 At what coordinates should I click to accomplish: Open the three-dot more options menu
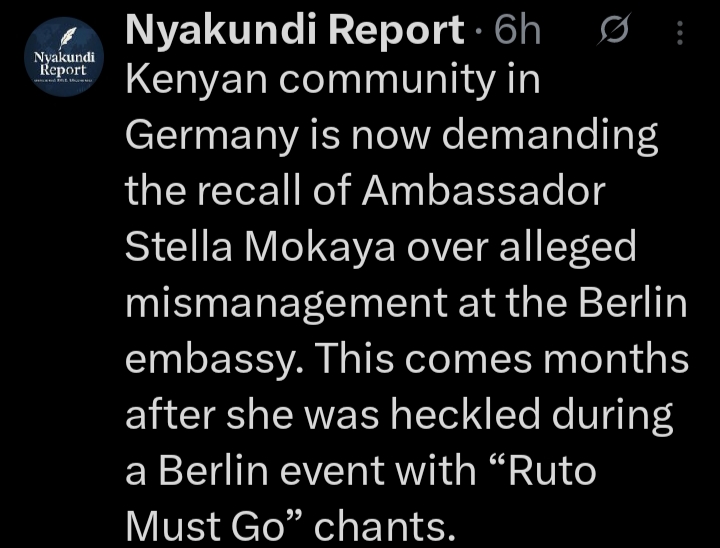coord(681,34)
